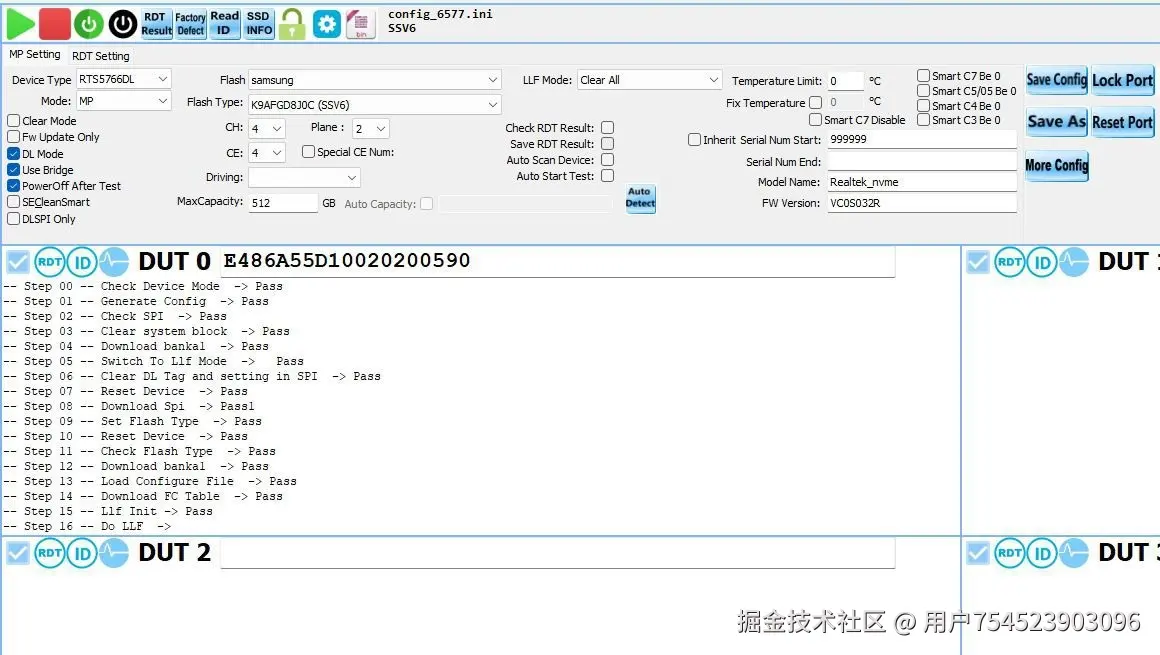Open the CE dropdown

click(266, 153)
